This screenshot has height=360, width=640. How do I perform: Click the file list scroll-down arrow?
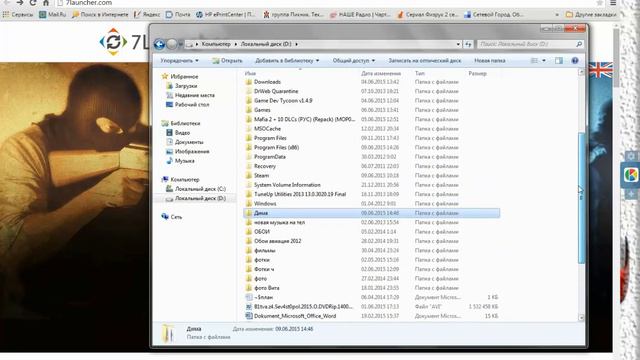point(581,318)
